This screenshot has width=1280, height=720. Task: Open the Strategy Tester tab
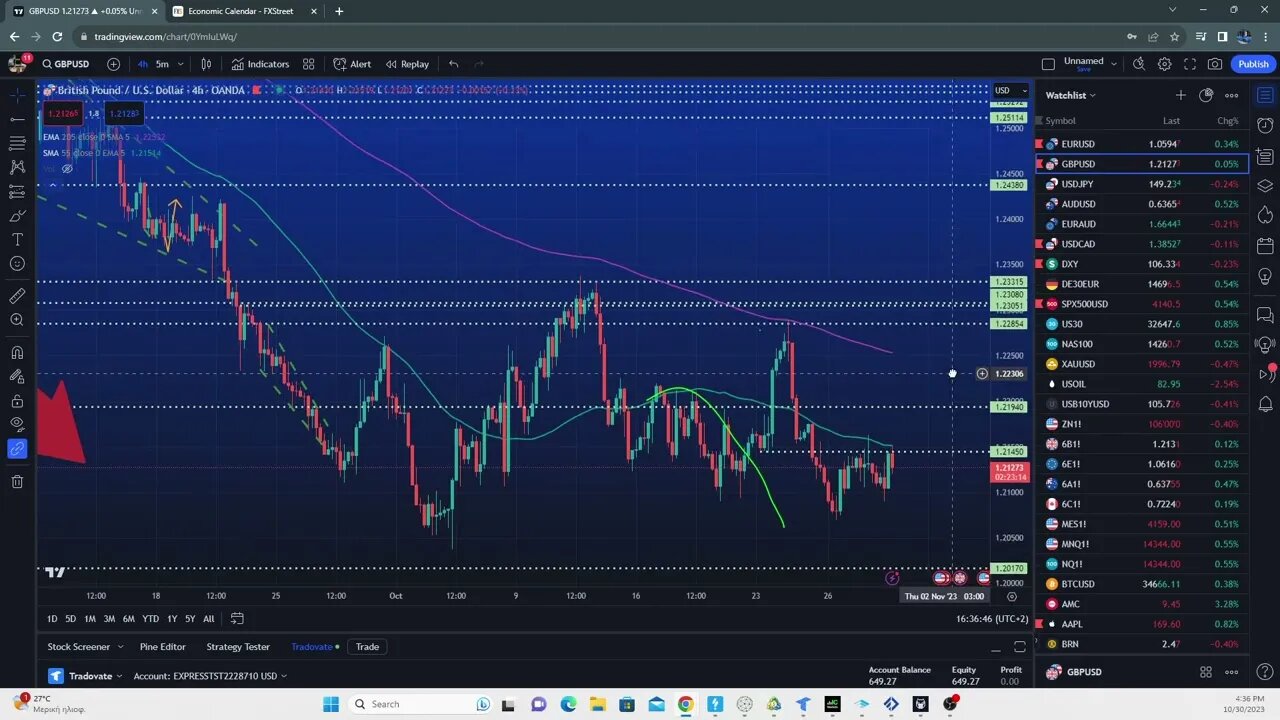point(238,647)
